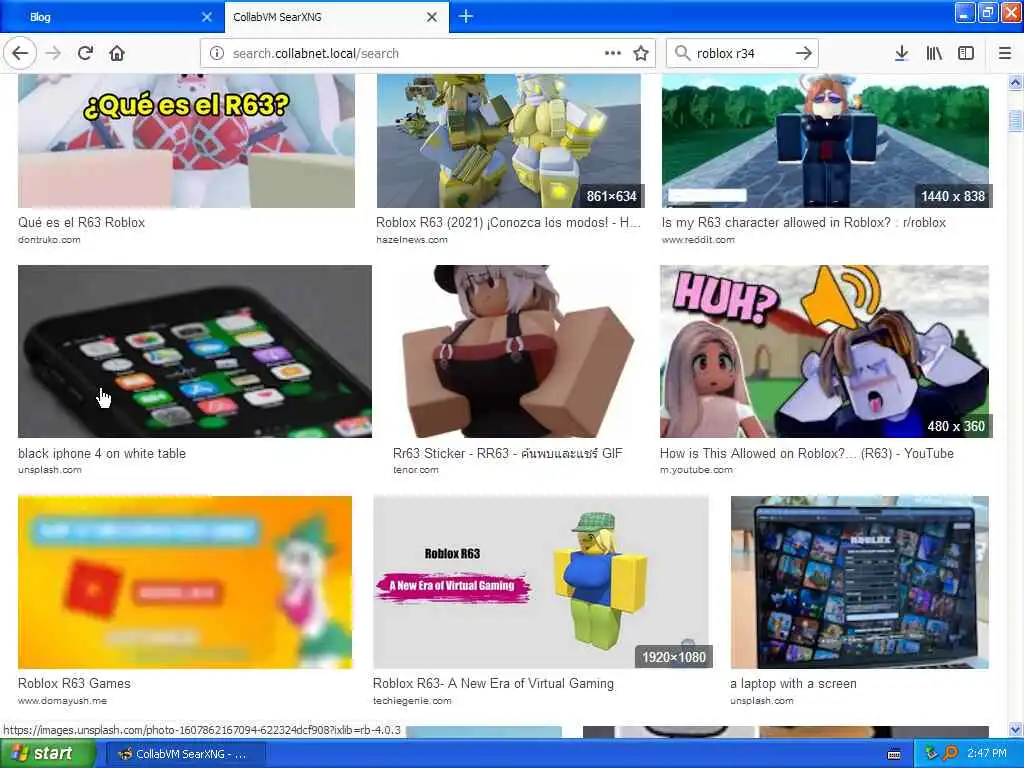Screen dimensions: 1024x768
Task: Reload the current page
Action: pos(85,53)
